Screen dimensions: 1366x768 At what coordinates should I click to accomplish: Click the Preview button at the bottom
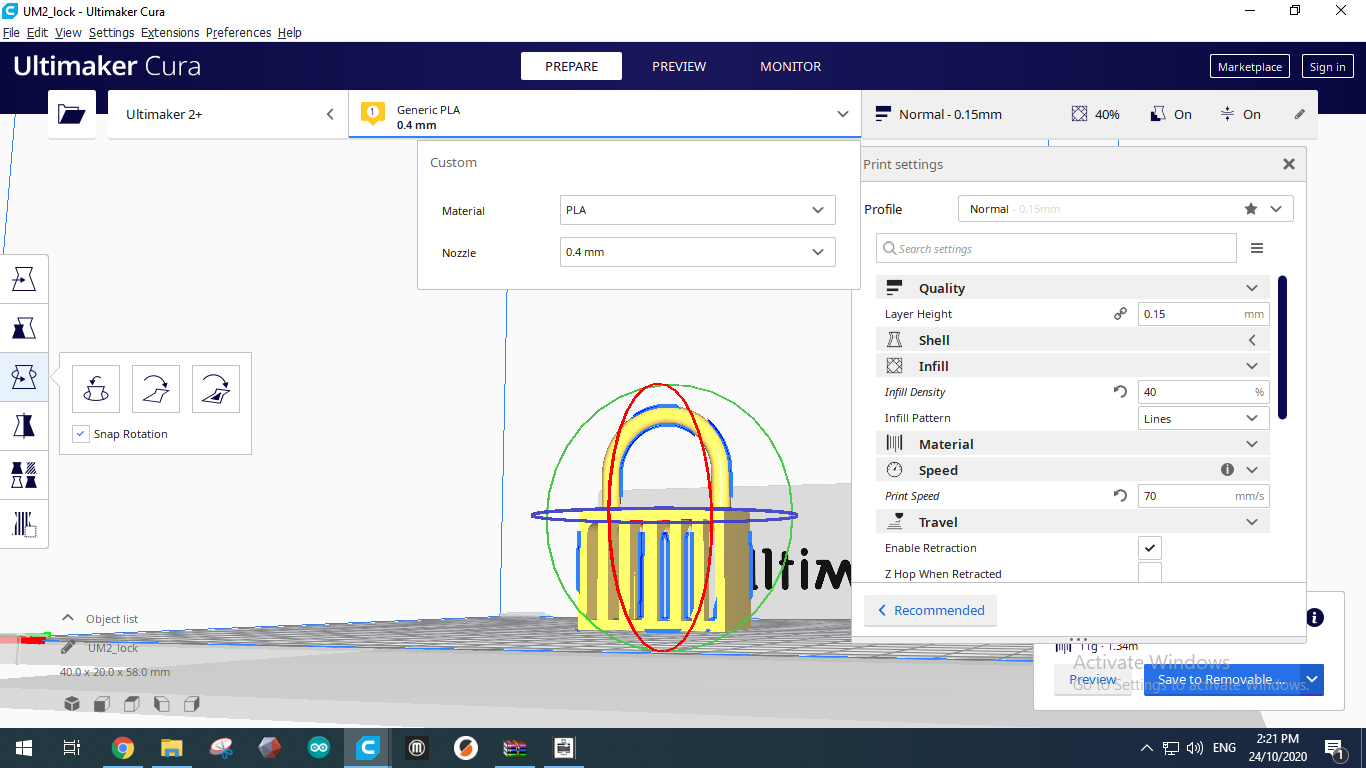tap(1093, 680)
